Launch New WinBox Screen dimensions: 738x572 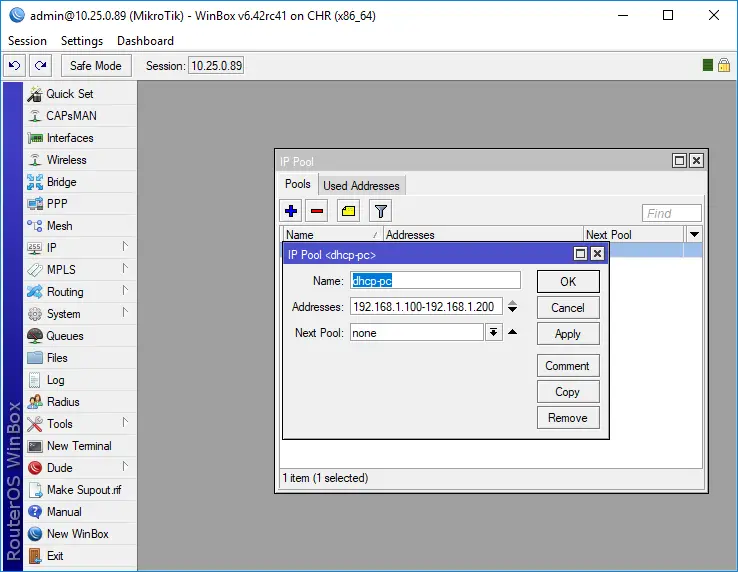80,534
